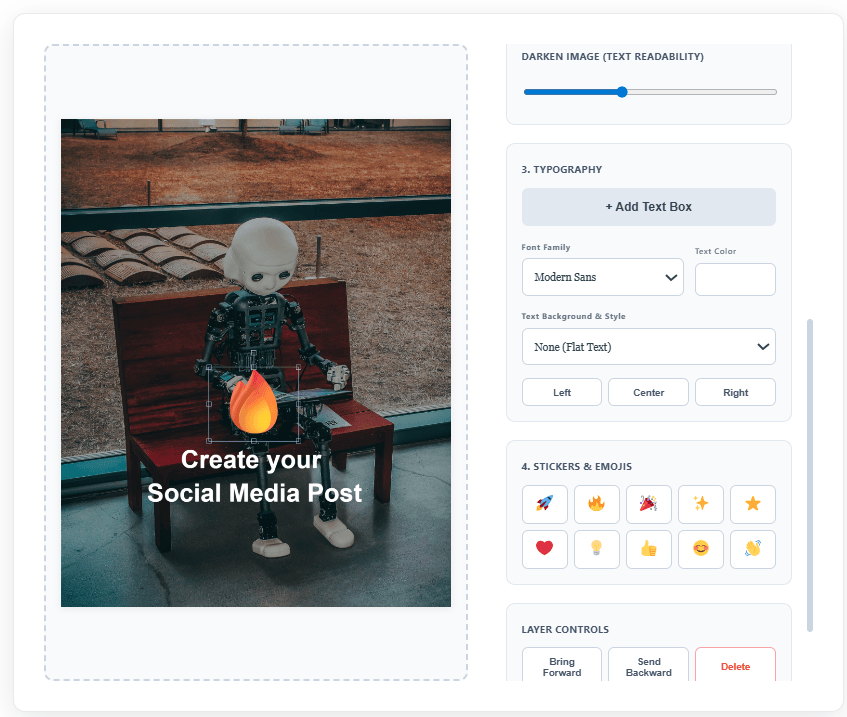Screen dimensions: 847x717
Task: Click the + Add Text Box button
Action: click(648, 207)
